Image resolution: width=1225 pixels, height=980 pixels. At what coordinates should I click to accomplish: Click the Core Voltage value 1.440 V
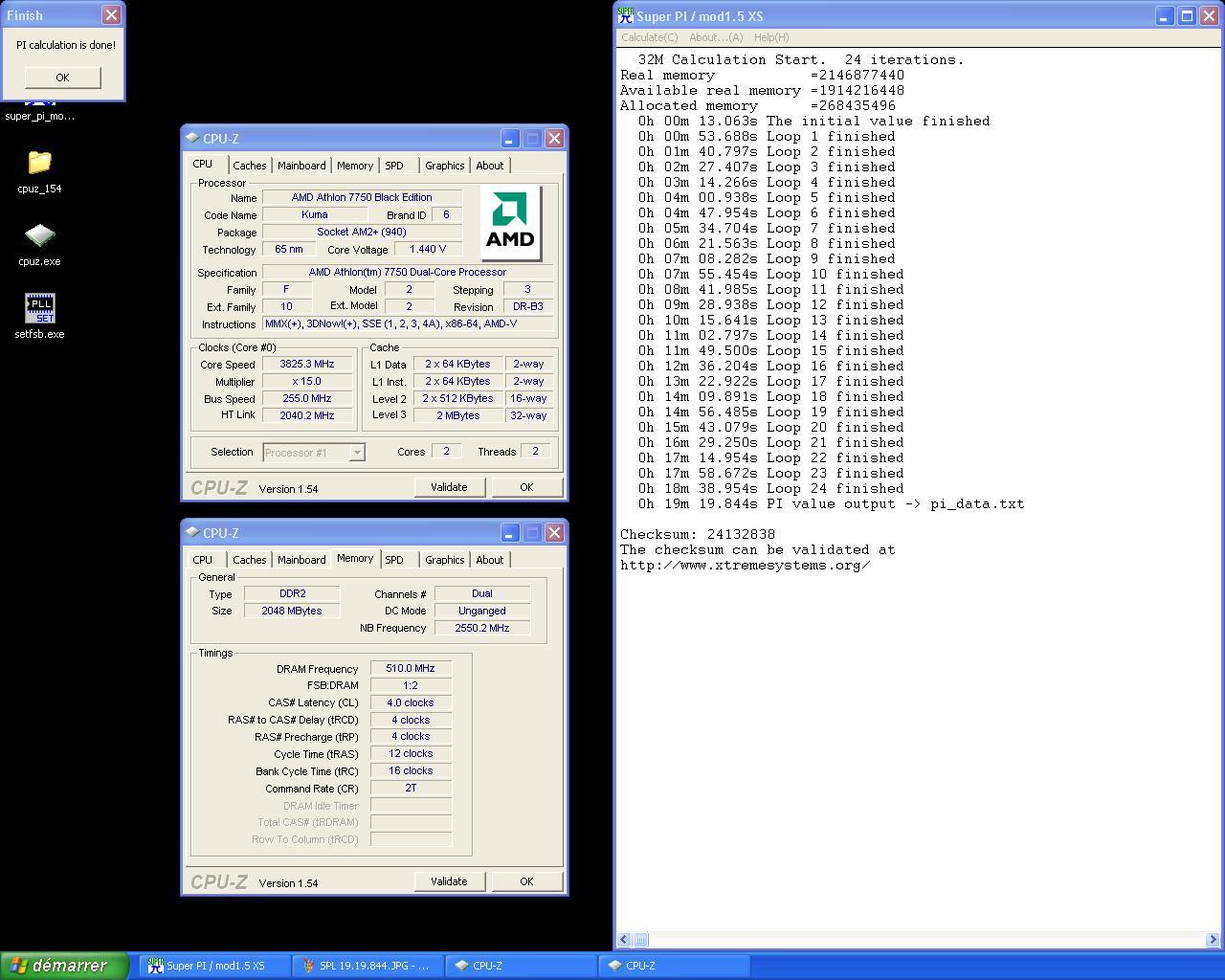428,250
